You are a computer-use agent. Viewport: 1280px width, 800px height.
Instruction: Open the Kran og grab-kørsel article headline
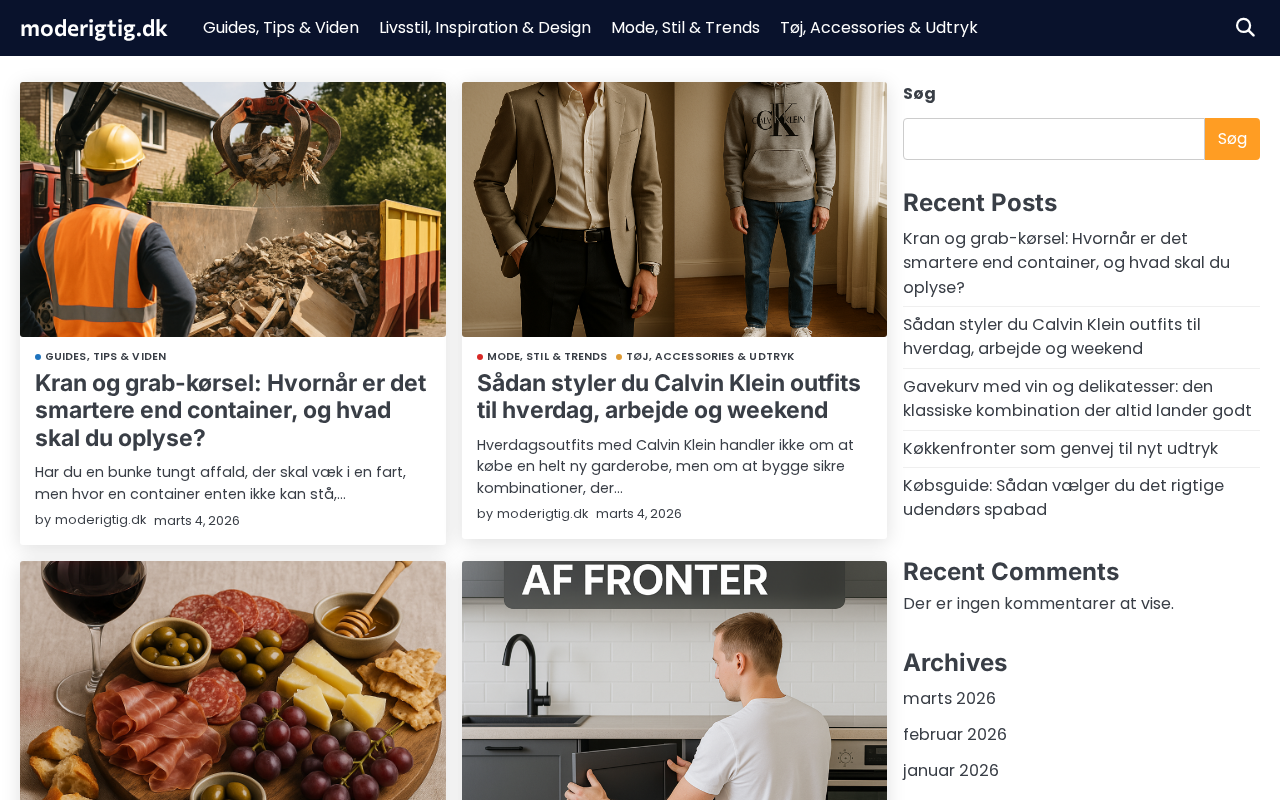point(231,410)
